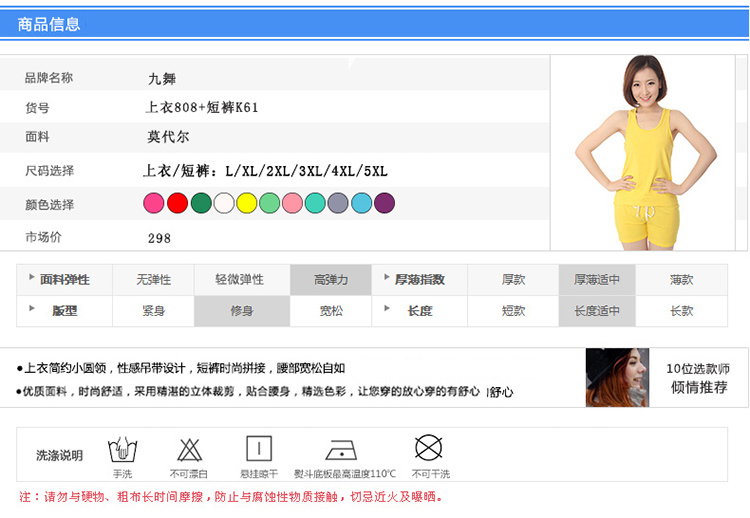
Task: Pick the purple color swatch
Action: [x=385, y=204]
